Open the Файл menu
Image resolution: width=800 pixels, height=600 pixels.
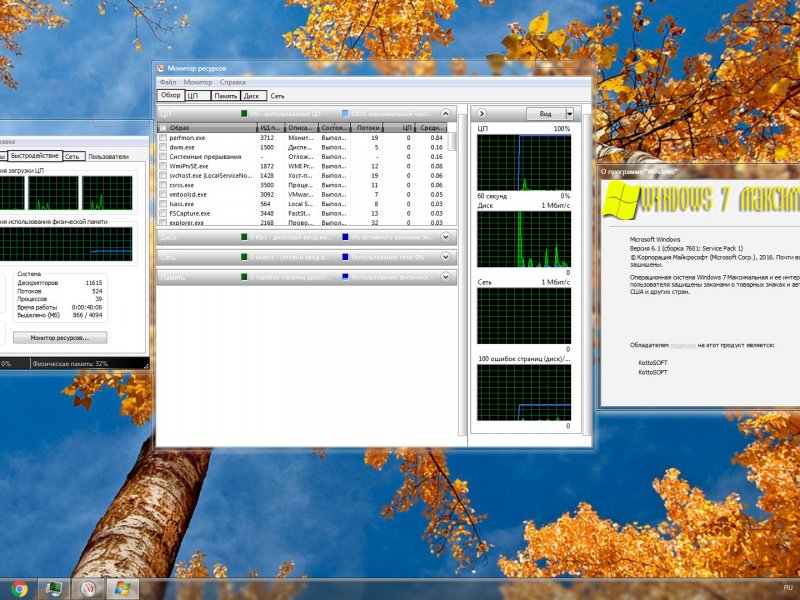(x=168, y=82)
